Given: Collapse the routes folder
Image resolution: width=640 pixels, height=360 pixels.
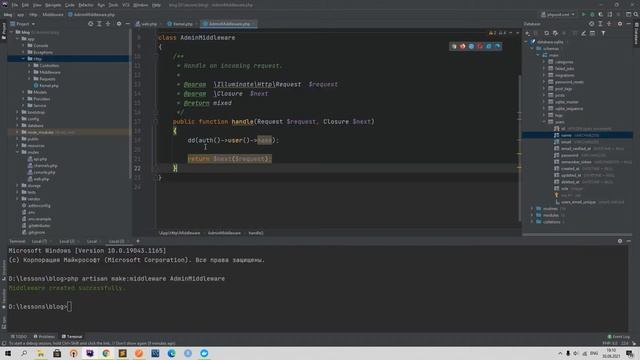Looking at the screenshot, I should (x=18, y=152).
